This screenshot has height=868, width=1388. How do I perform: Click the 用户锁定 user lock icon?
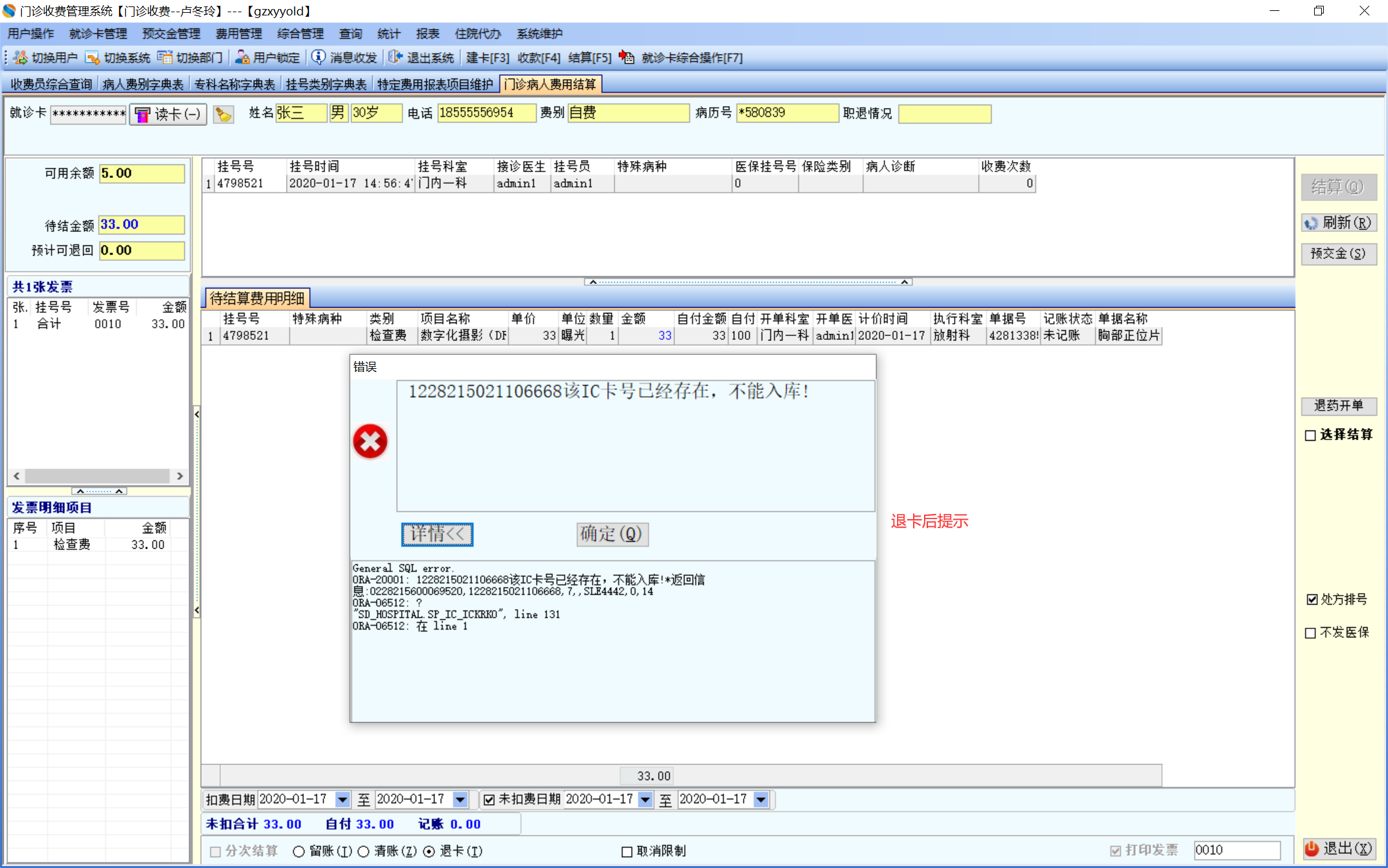click(242, 58)
